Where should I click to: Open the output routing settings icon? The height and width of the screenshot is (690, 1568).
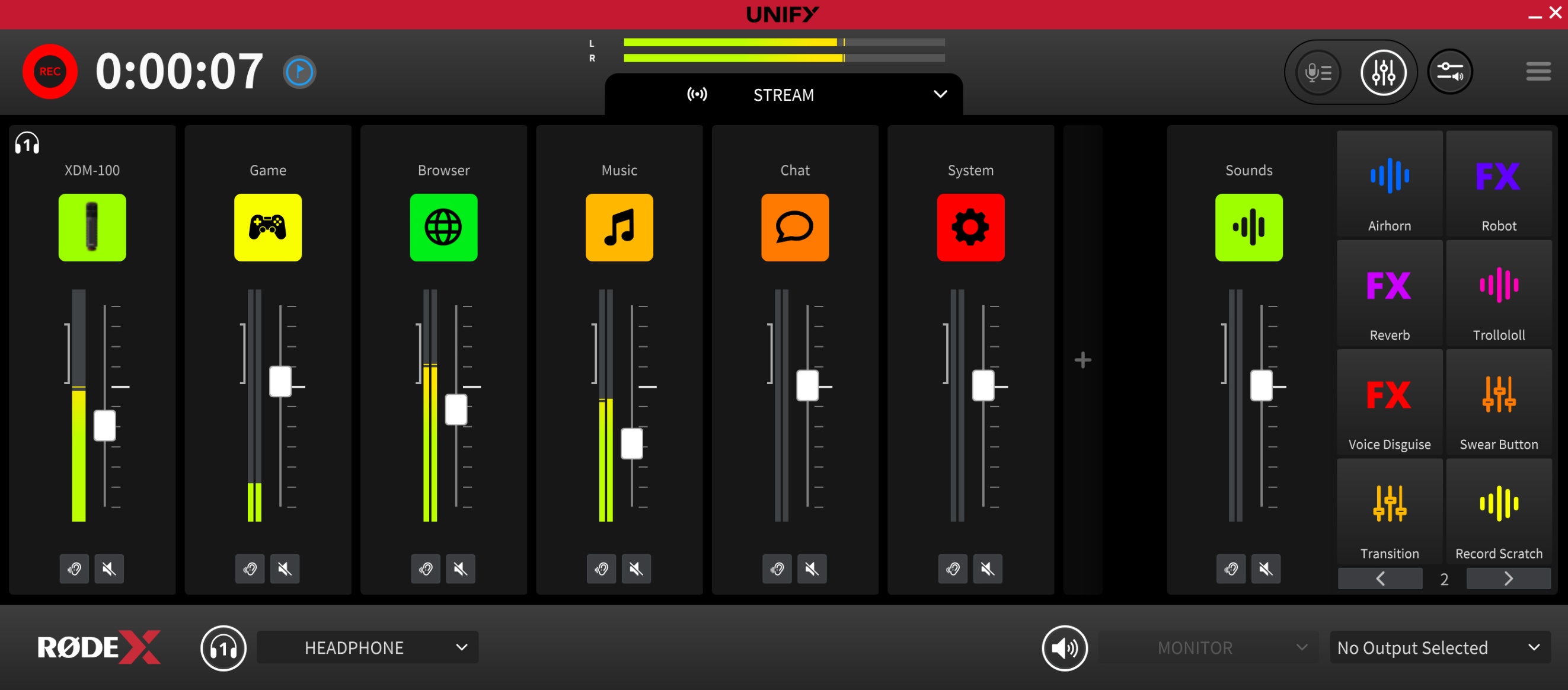coord(1450,72)
